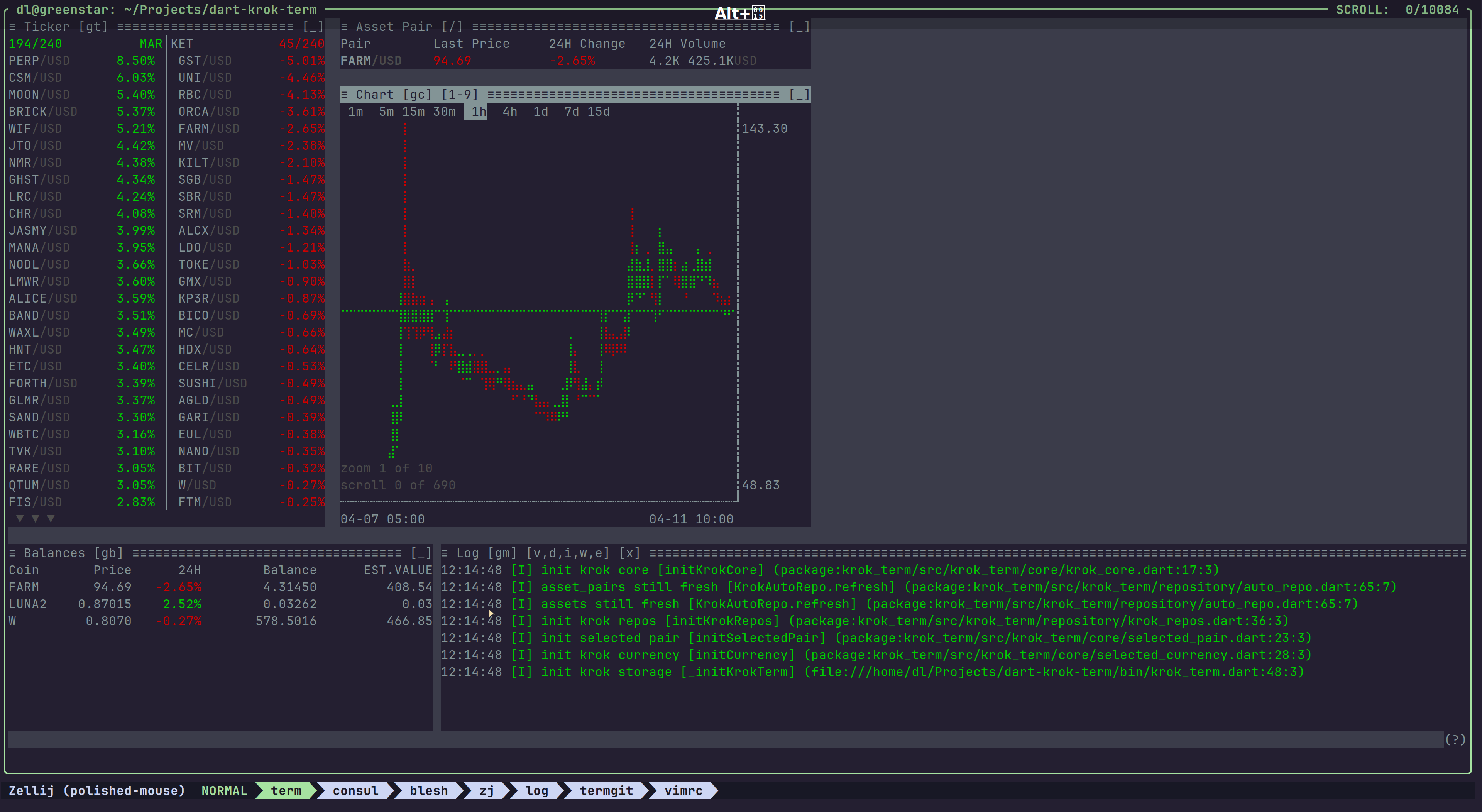Click the 'init krok core' log line
Viewport: 1482px width, 812px height.
click(x=830, y=571)
